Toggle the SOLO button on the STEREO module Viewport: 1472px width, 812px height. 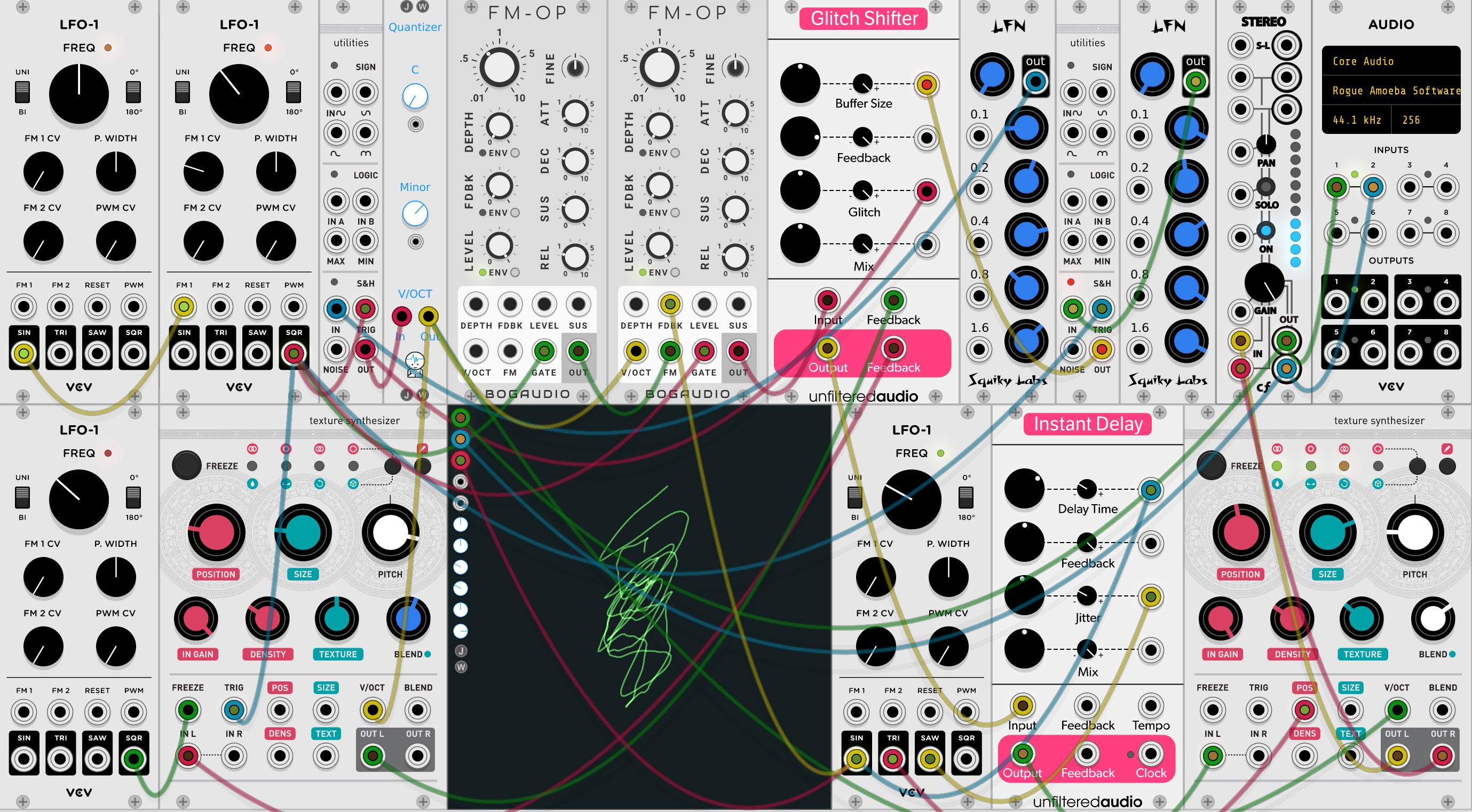point(1265,186)
